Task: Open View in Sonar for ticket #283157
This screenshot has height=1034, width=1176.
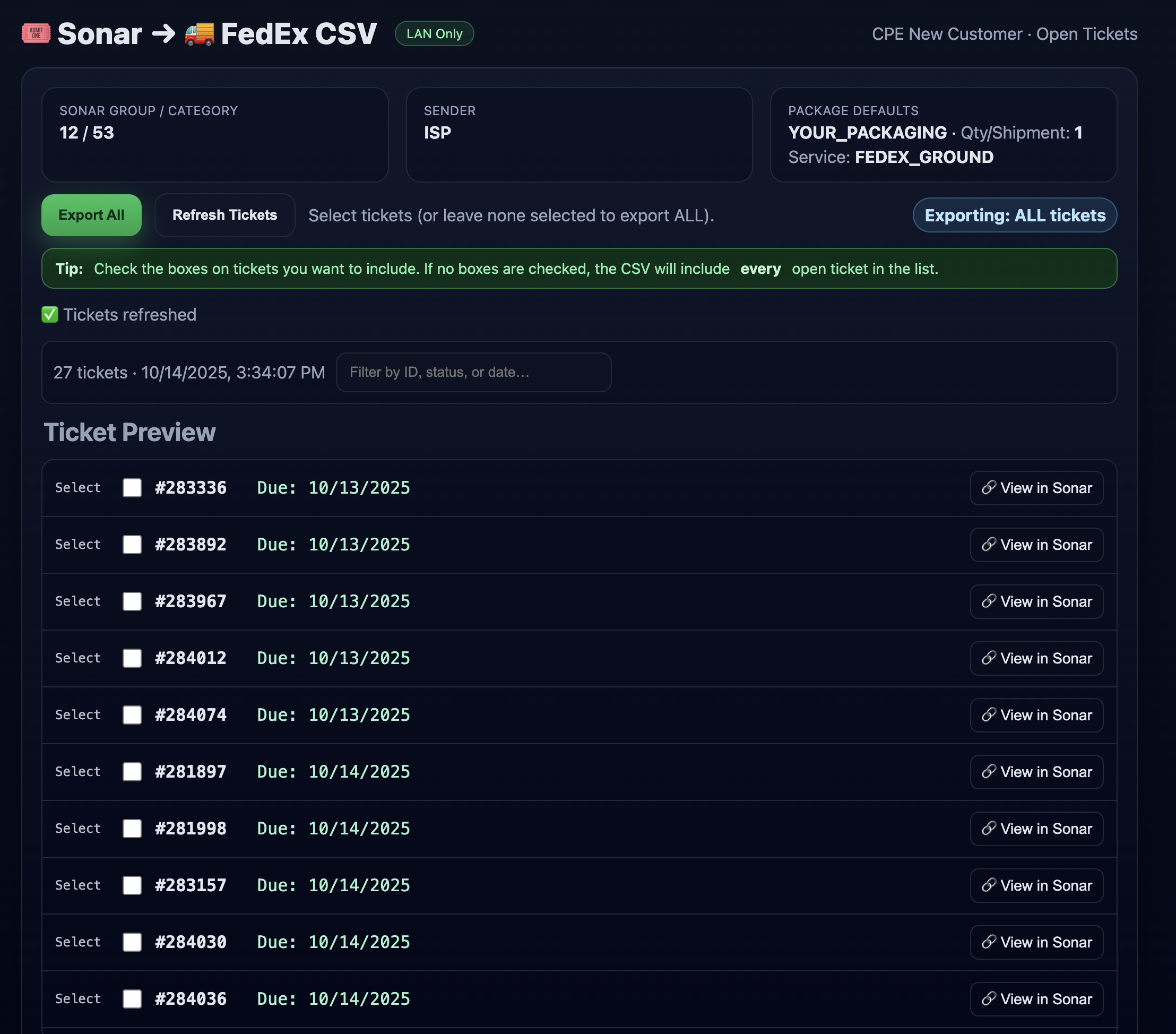Action: [1036, 885]
